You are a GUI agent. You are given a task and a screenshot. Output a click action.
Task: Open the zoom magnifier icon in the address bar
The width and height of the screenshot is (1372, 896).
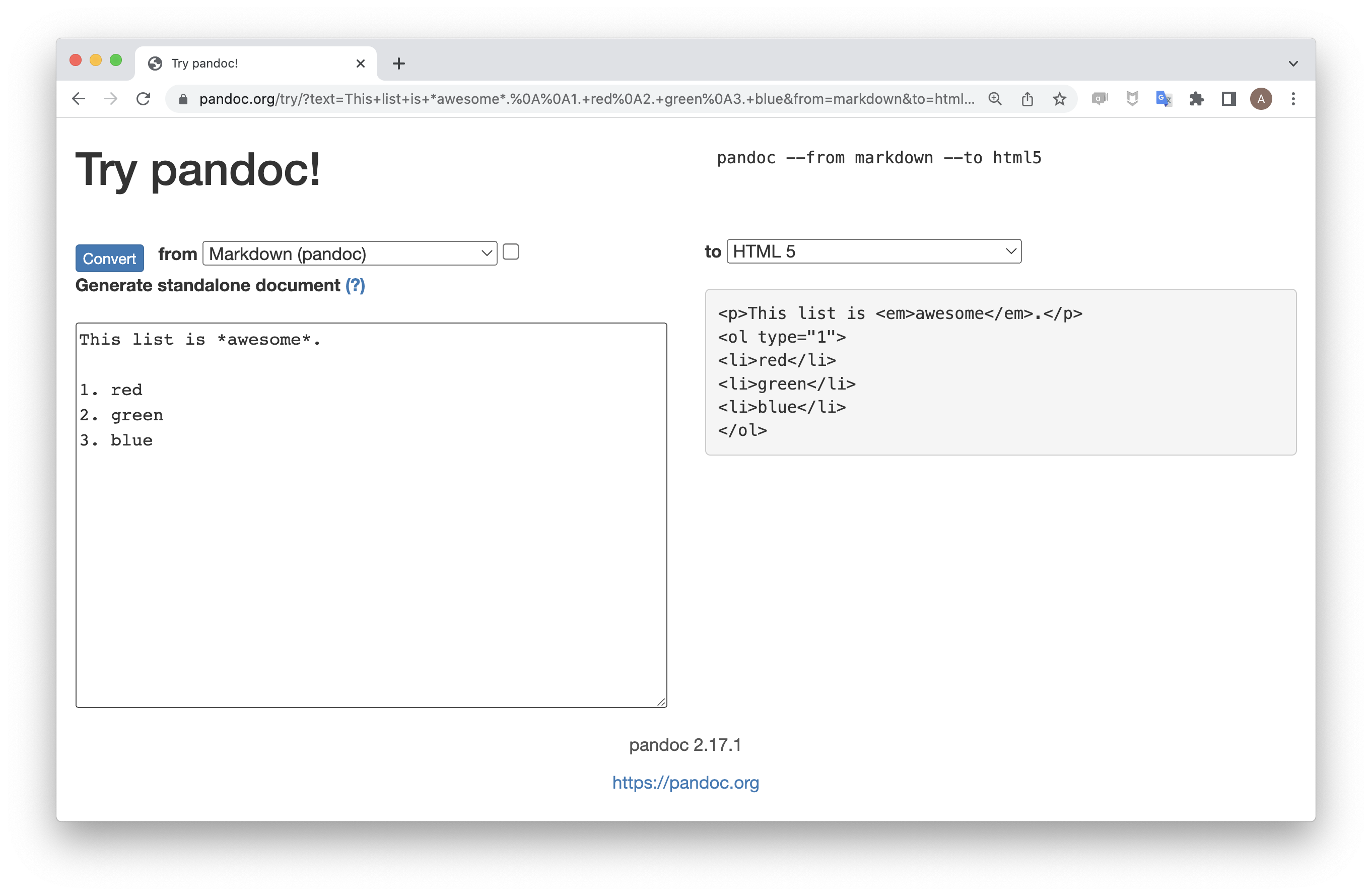[995, 99]
